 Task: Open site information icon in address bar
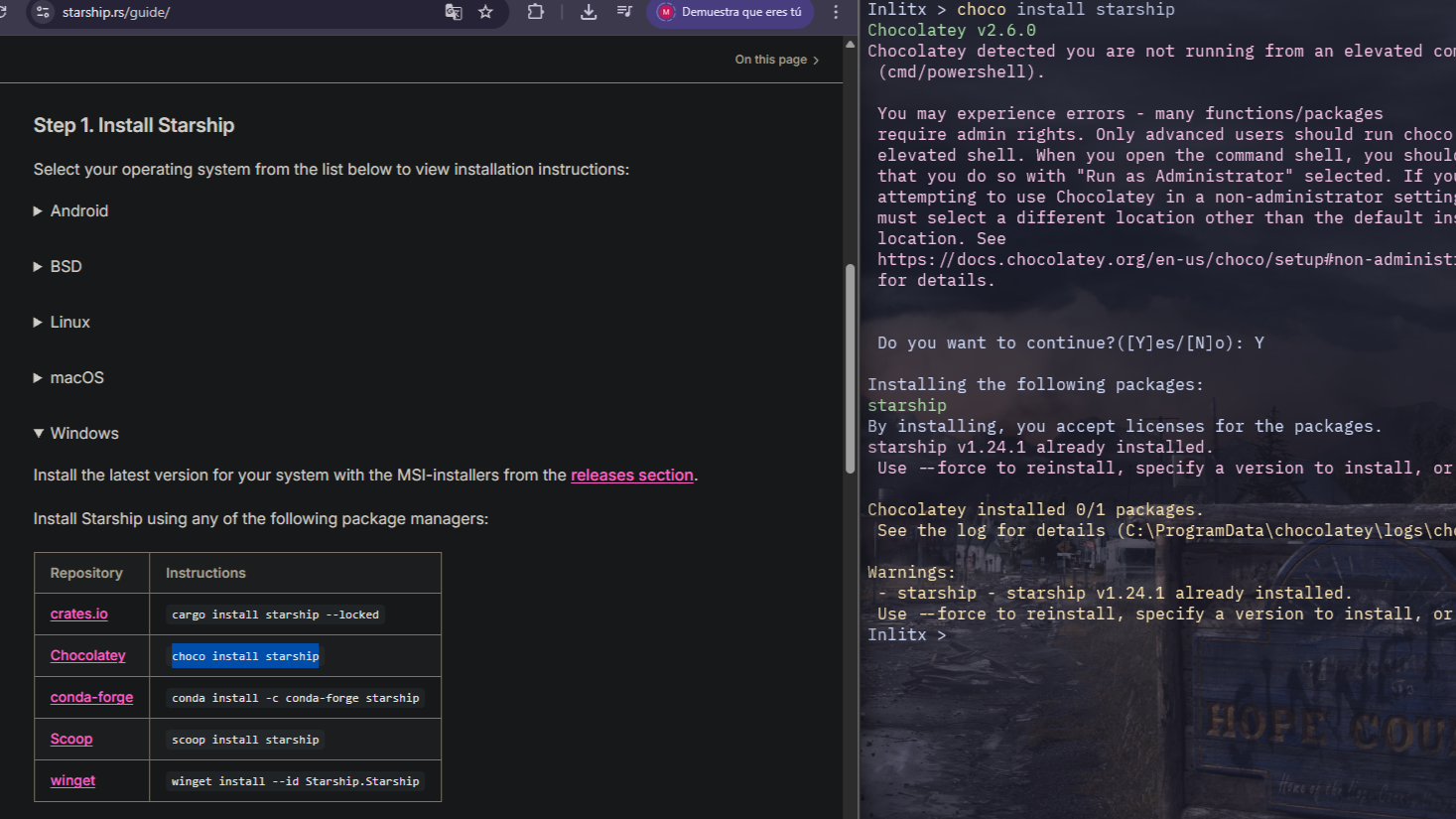tap(43, 12)
